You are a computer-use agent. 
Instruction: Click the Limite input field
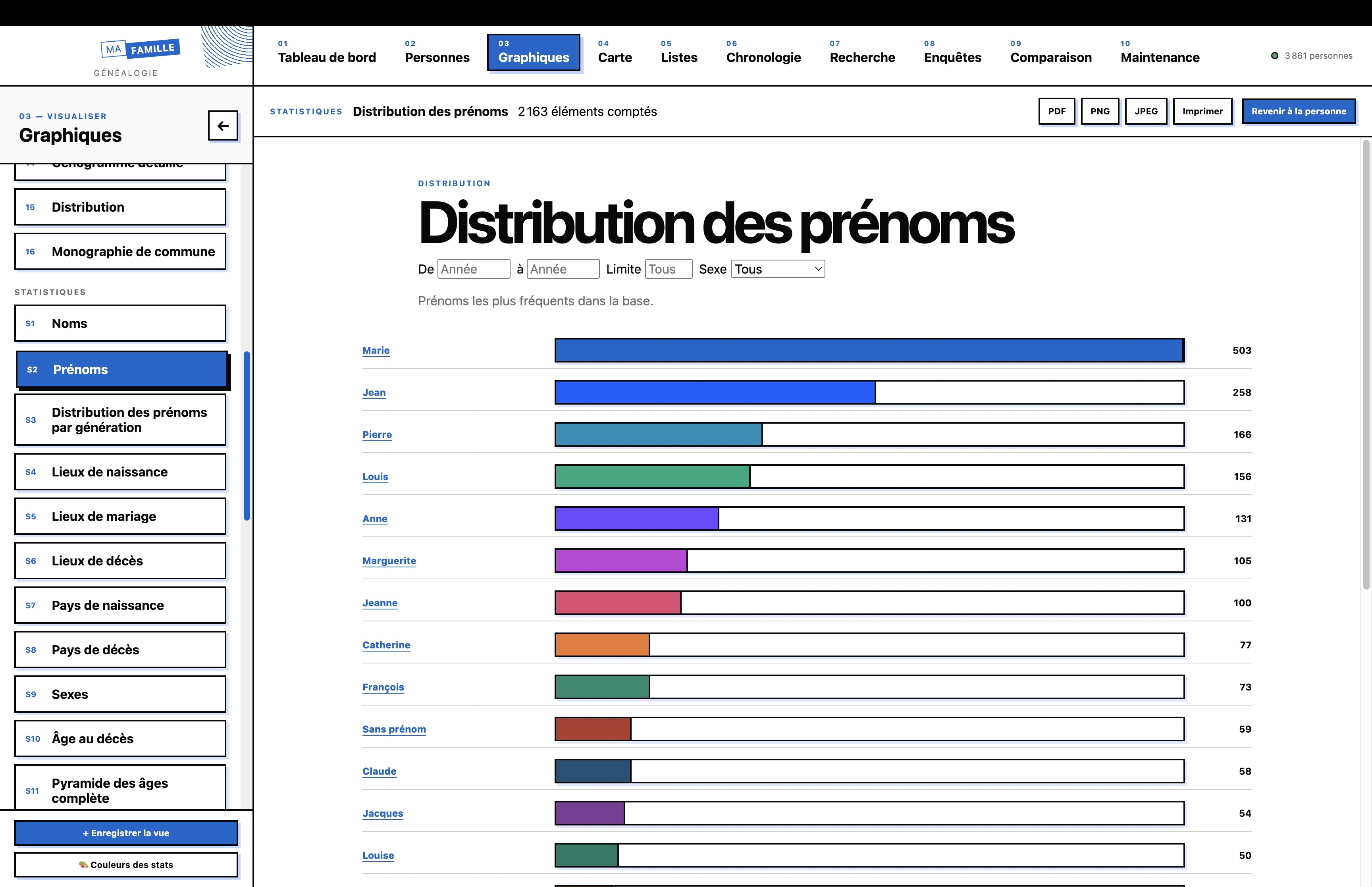669,269
